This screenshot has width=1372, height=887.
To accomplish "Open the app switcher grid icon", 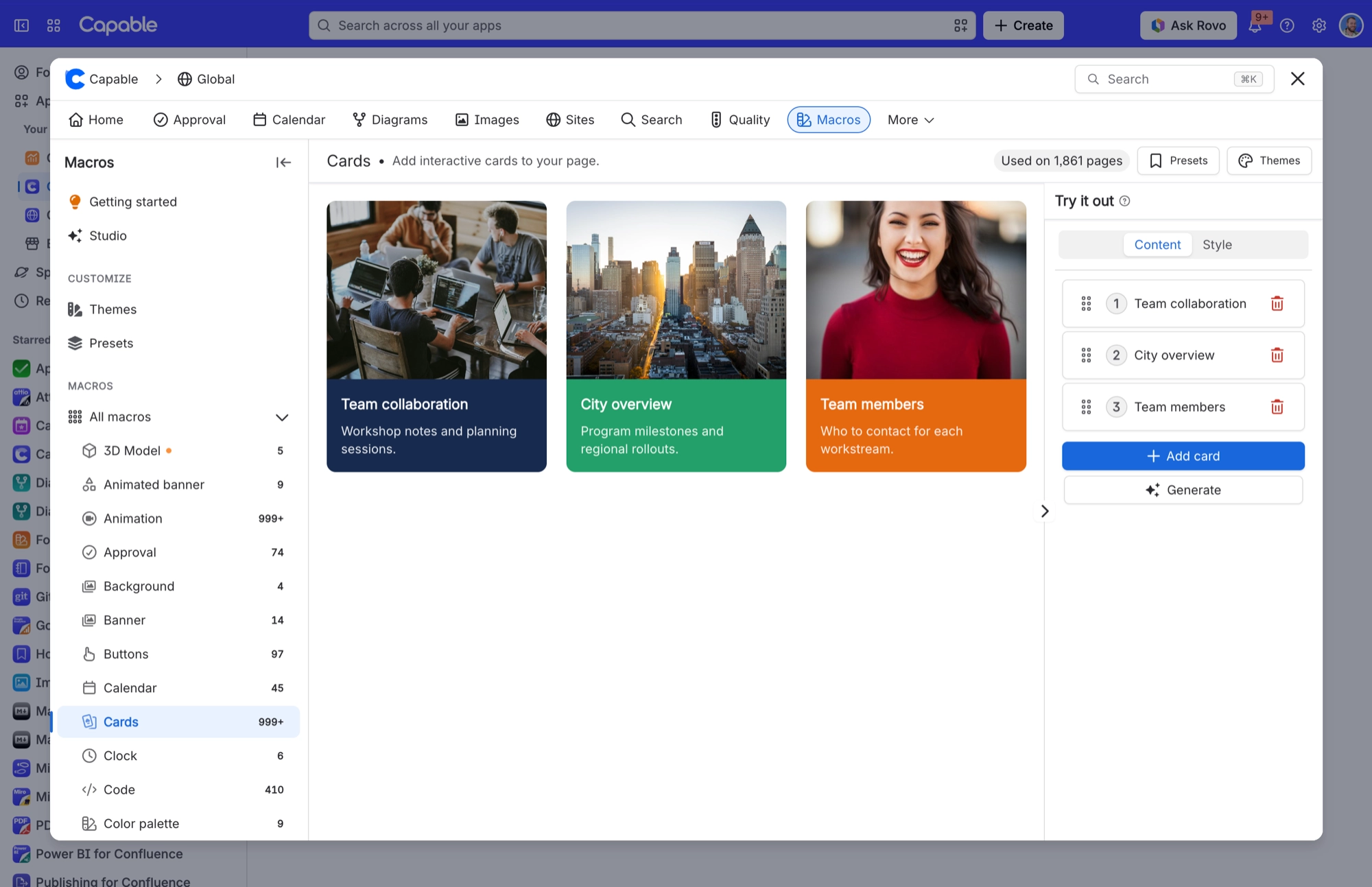I will 54,25.
